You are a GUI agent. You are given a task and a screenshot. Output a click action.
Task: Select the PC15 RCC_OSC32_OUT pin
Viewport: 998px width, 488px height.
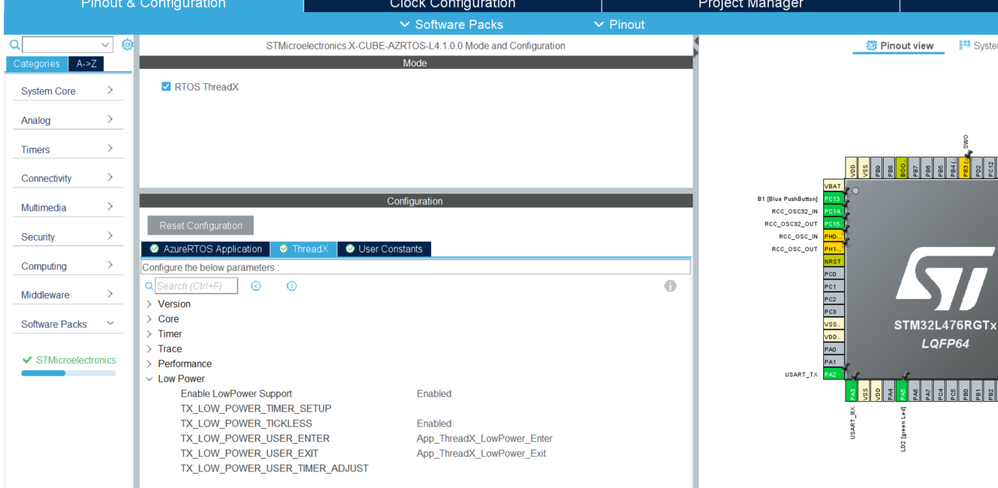(x=834, y=224)
